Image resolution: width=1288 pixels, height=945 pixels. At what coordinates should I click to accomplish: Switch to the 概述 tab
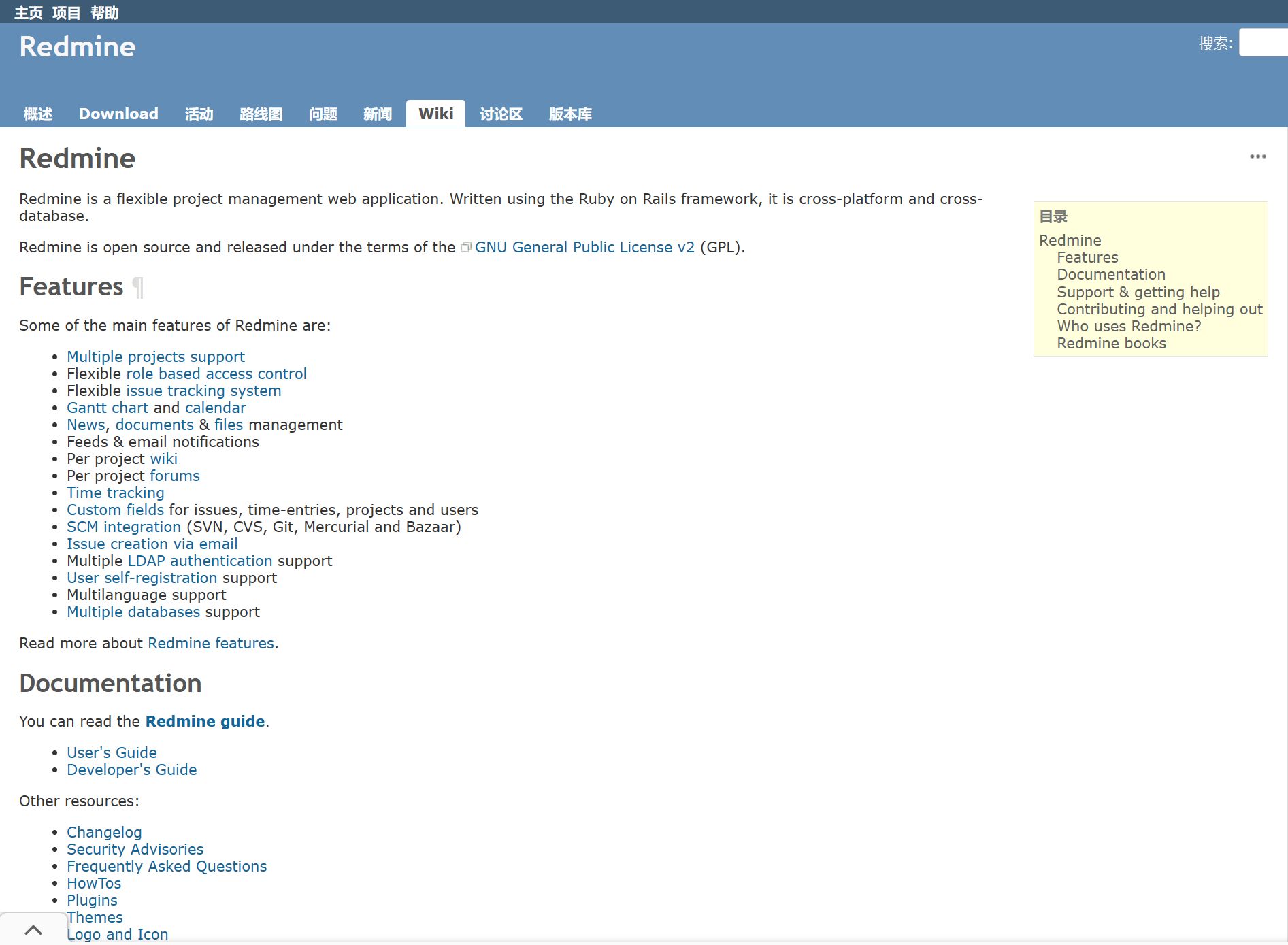38,114
